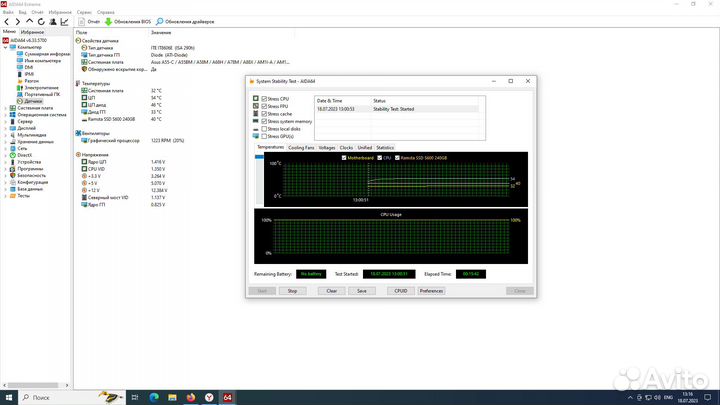Open the Вид menu
Viewport: 720px width, 405px height.
click(22, 12)
